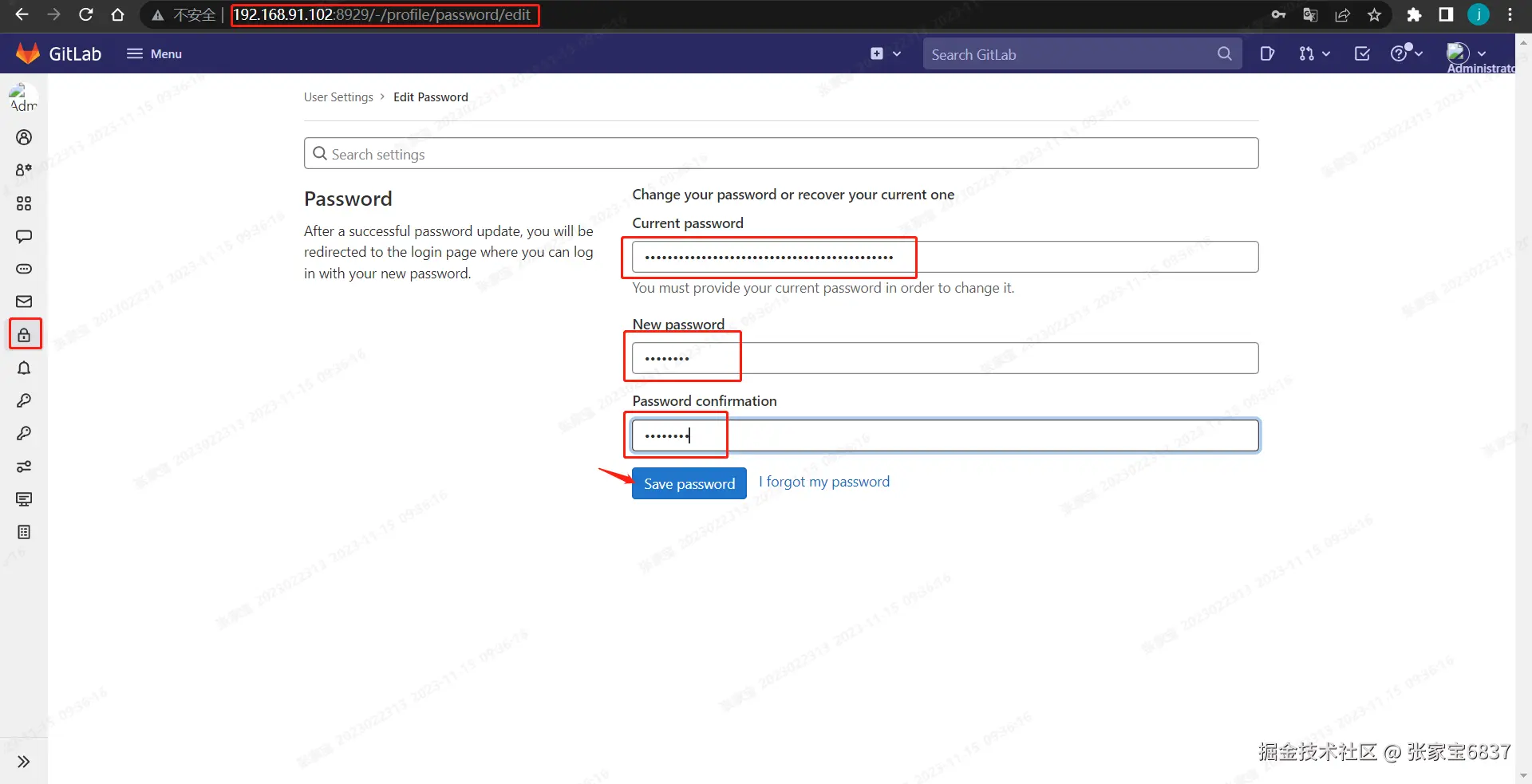Focus the New password field
This screenshot has height=784, width=1532.
[946, 358]
